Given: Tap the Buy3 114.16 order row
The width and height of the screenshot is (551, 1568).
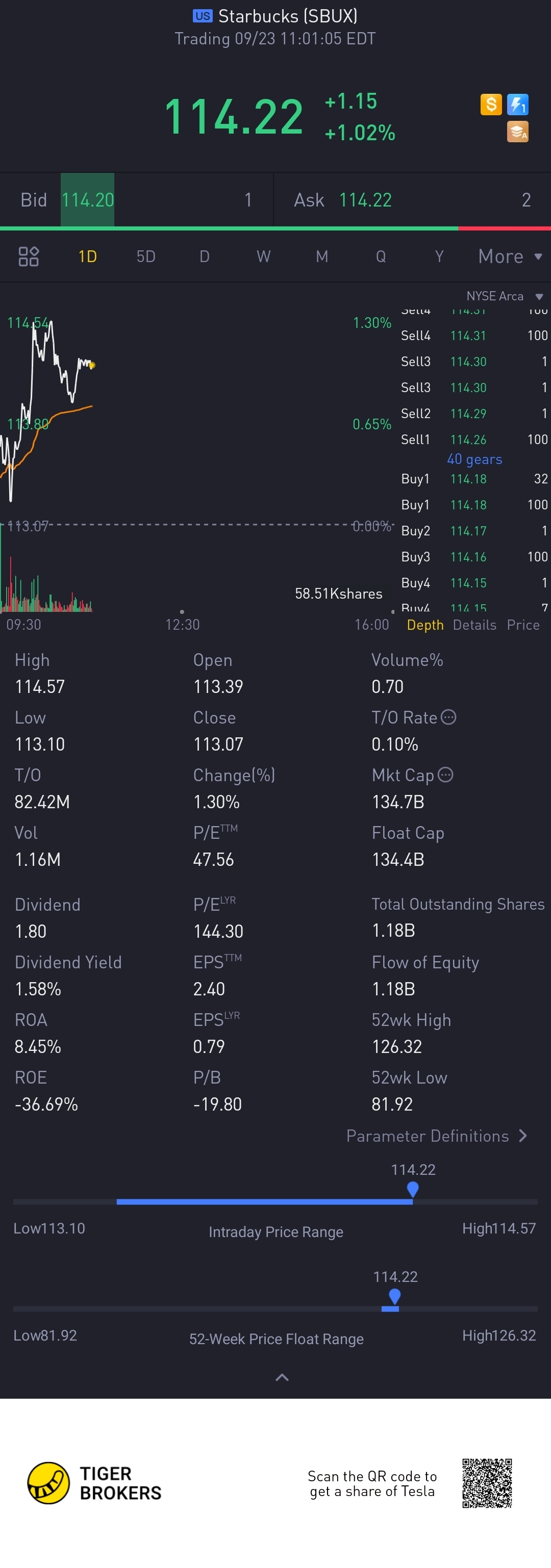Looking at the screenshot, I should [x=474, y=556].
